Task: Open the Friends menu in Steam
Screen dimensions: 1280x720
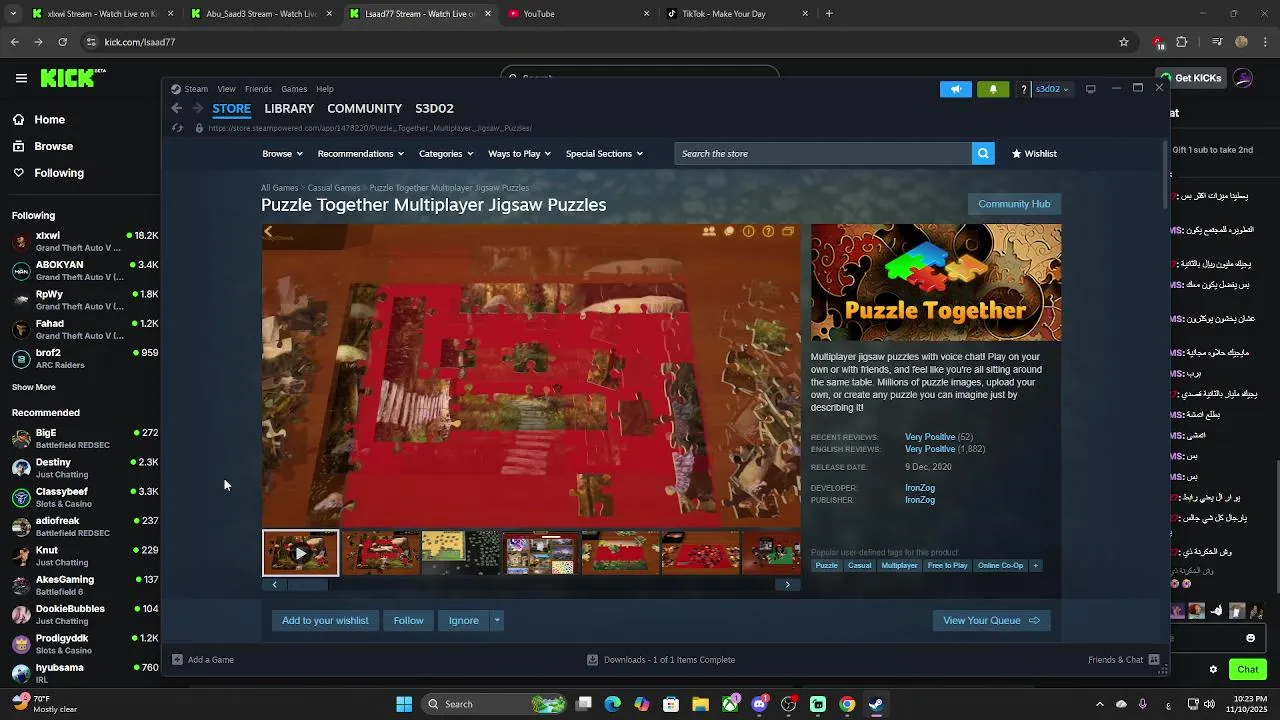Action: 258,89
